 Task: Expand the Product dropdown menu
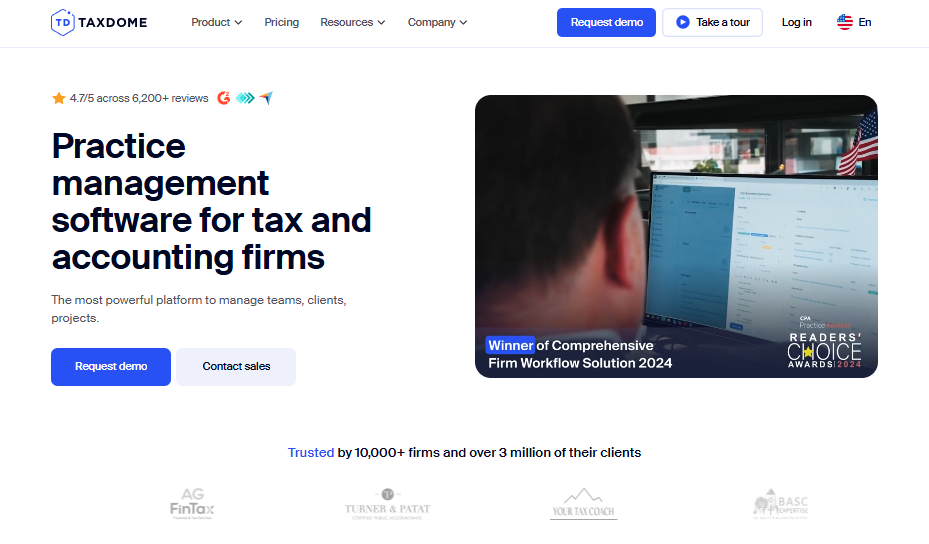pos(216,22)
